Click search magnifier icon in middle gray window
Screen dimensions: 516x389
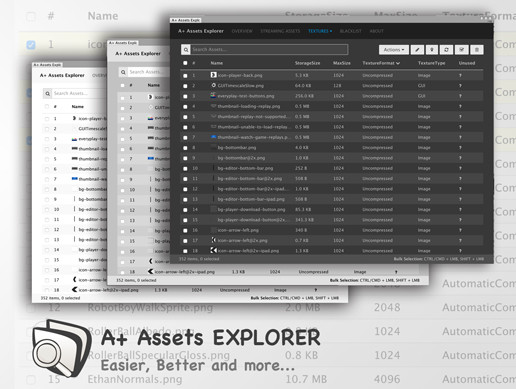123,72
